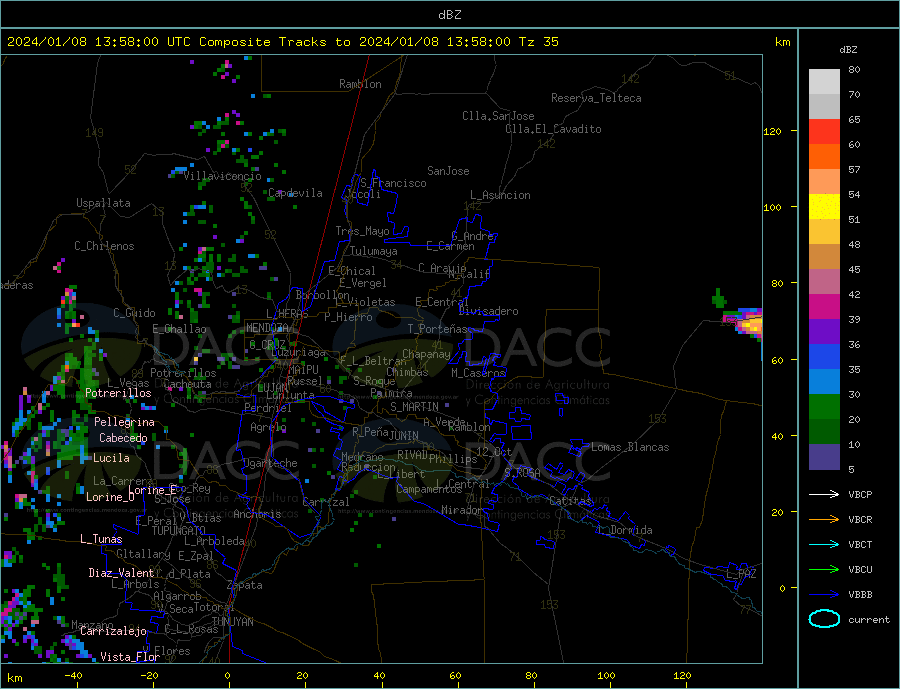Click the Carrizalejo map label
The image size is (900, 689).
click(113, 632)
